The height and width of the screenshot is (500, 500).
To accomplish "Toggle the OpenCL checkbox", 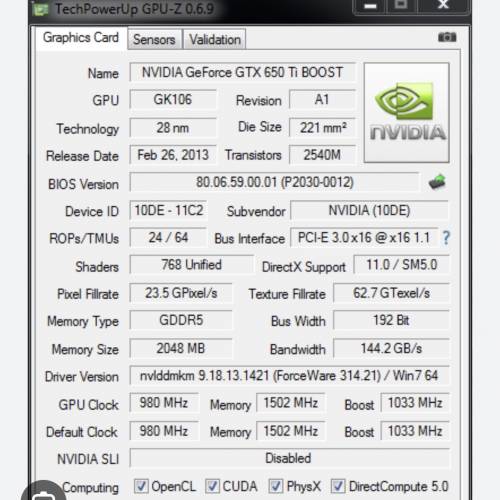I will (141, 486).
